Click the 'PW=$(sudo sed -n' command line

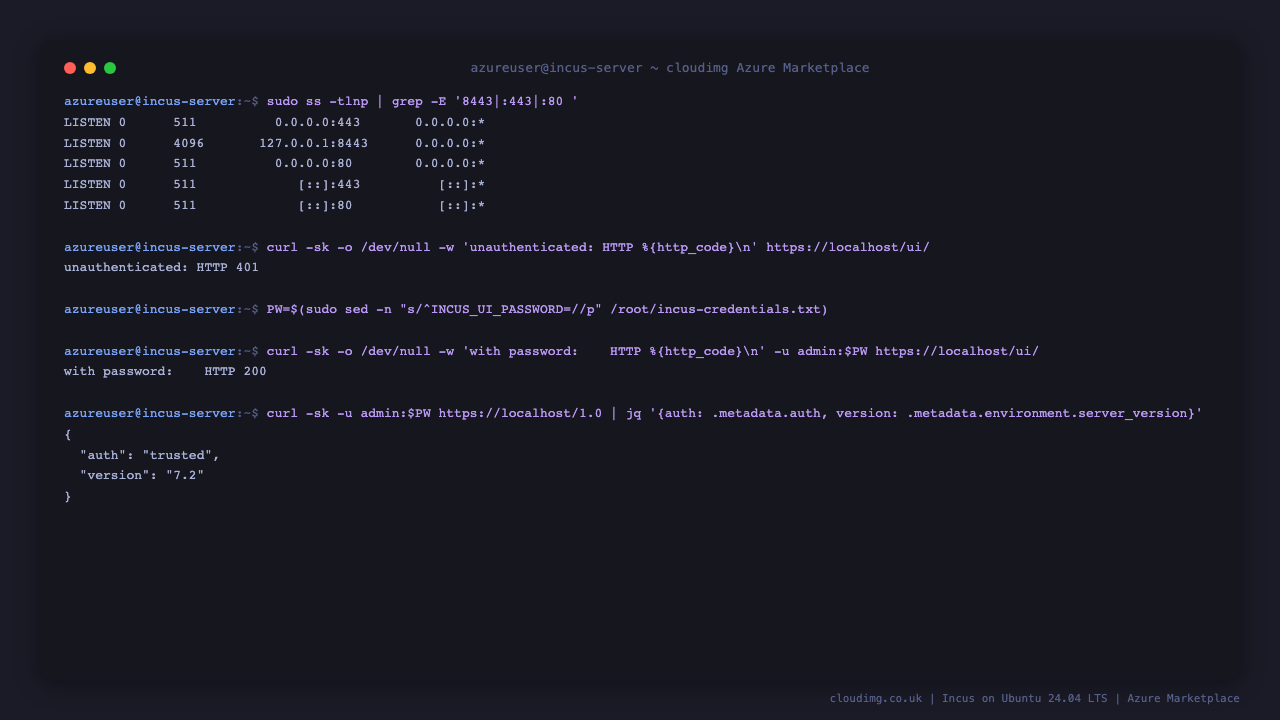coord(446,310)
